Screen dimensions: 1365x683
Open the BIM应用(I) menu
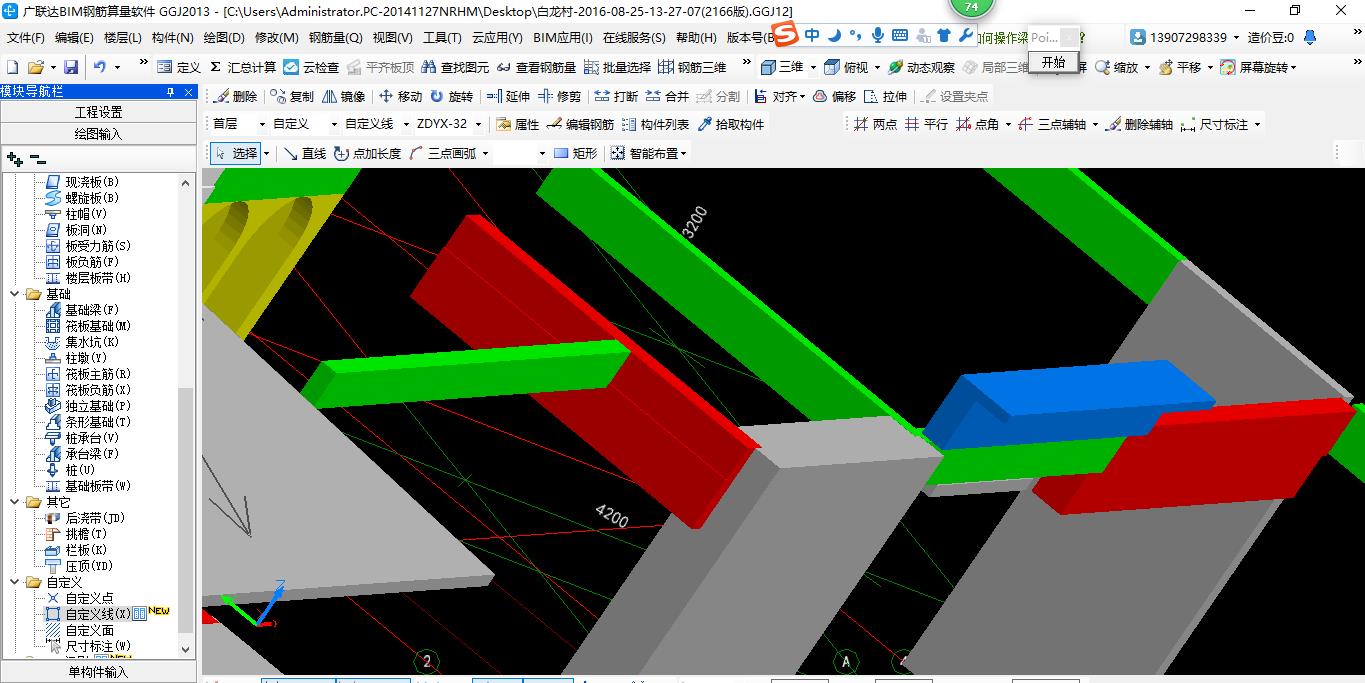click(563, 38)
